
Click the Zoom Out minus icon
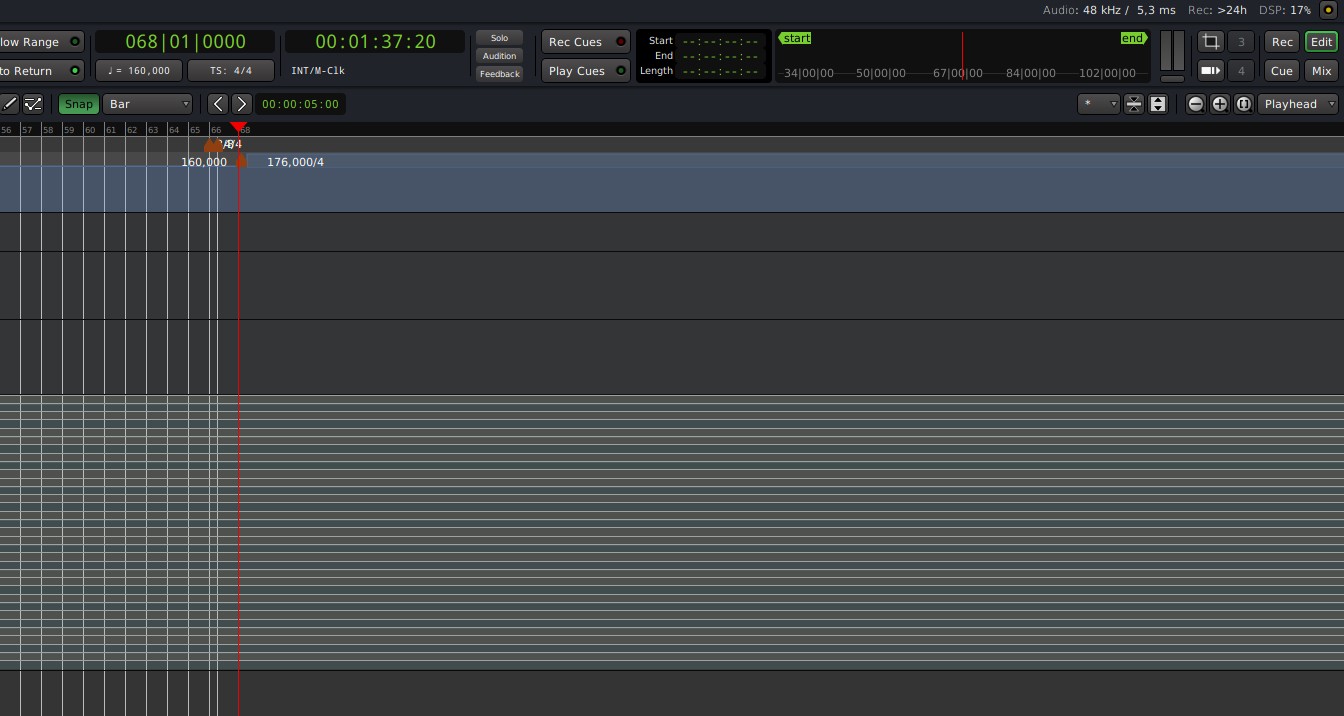[x=1196, y=104]
